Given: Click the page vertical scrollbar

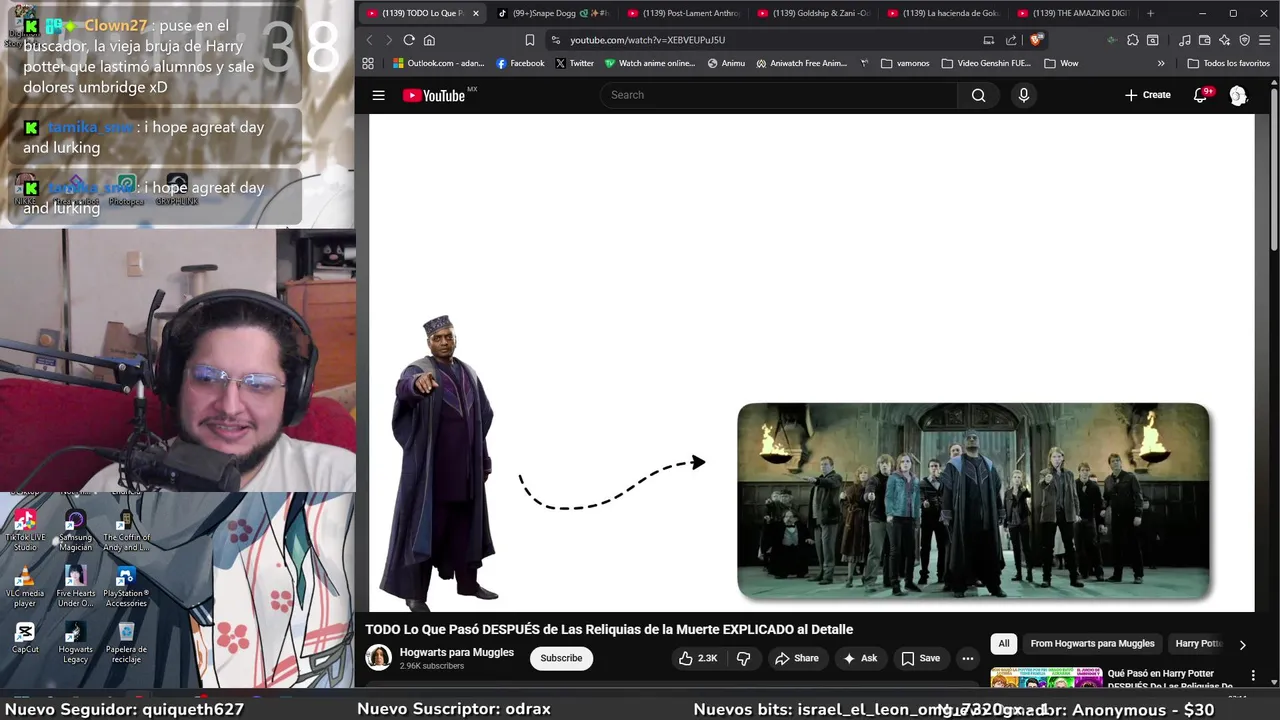Looking at the screenshot, I should click(1273, 170).
